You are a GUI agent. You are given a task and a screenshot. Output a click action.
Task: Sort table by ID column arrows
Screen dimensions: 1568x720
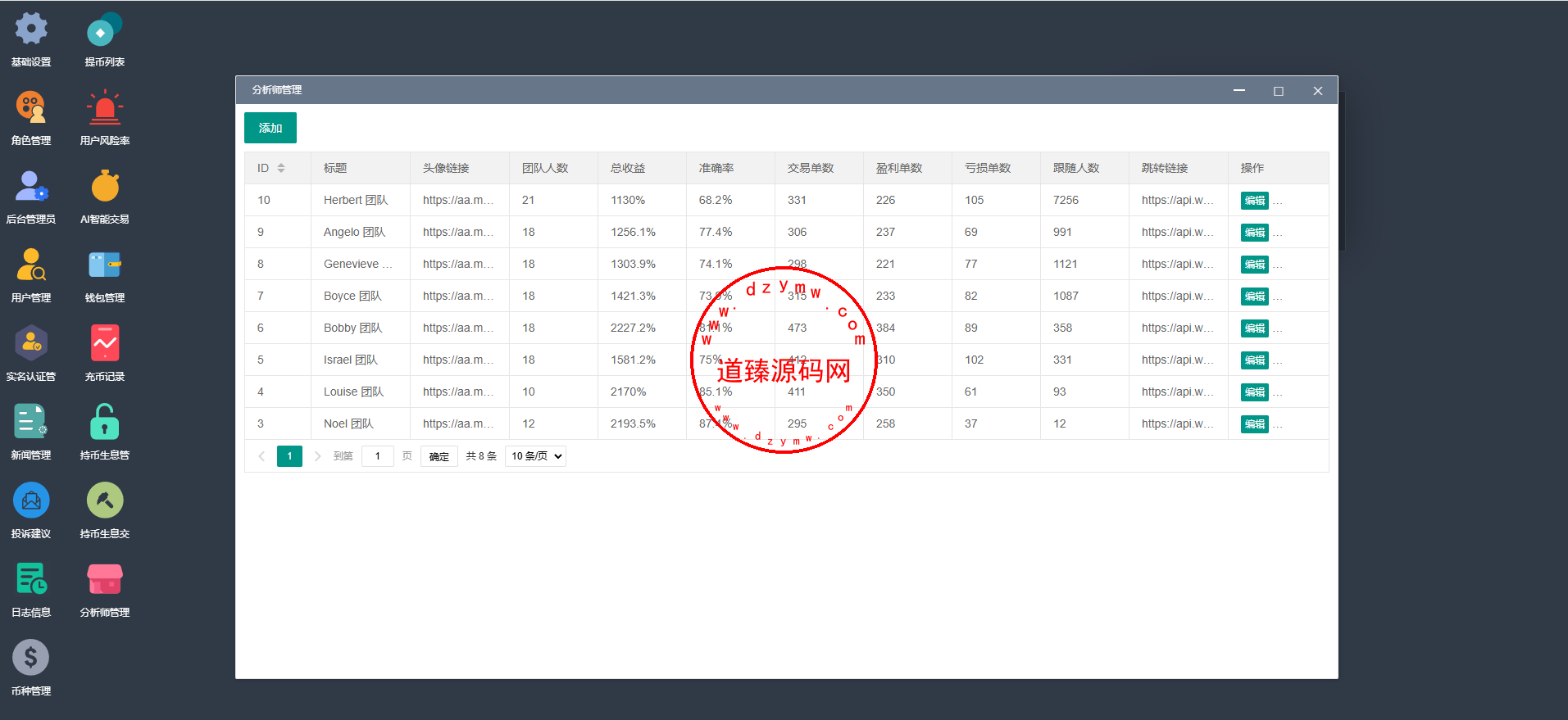click(x=281, y=168)
